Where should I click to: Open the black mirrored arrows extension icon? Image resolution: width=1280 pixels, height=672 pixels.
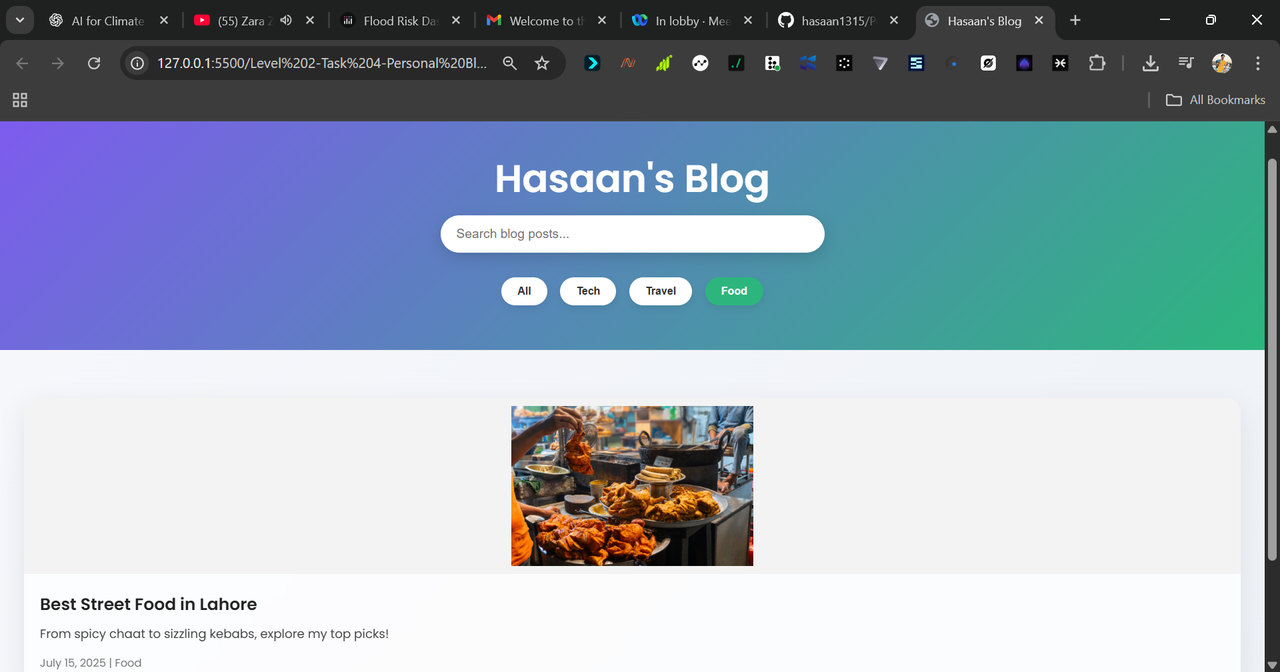pos(1060,63)
